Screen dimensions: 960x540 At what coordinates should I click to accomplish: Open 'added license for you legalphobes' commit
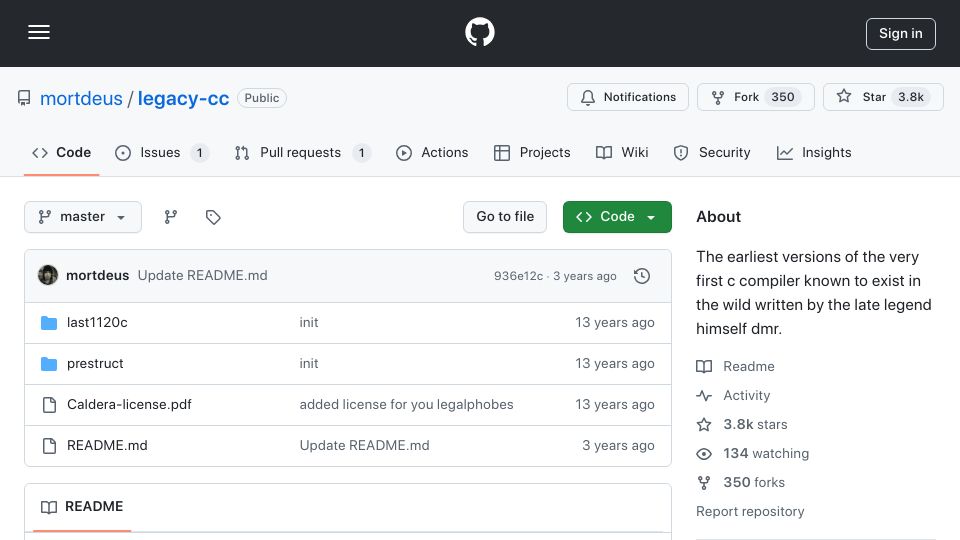[x=407, y=405]
